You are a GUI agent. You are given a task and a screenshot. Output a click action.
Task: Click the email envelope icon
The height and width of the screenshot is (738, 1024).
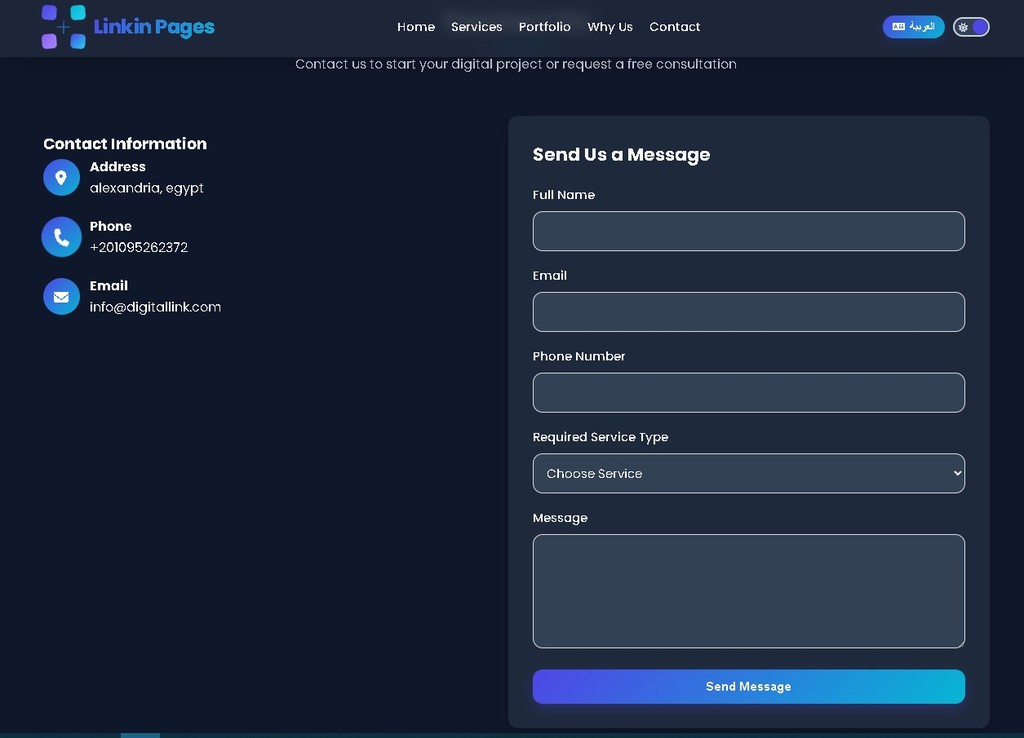point(61,297)
